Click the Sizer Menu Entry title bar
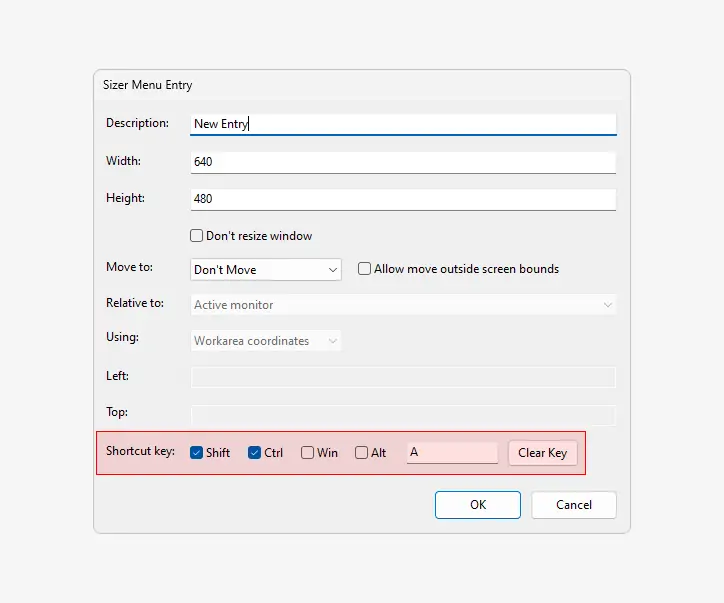Viewport: 724px width, 603px height. click(361, 85)
